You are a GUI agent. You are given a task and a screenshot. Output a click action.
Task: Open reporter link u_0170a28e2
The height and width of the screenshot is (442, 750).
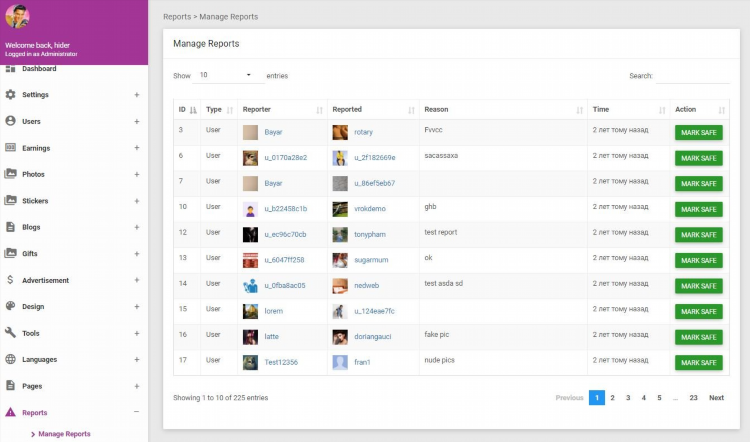click(x=286, y=157)
